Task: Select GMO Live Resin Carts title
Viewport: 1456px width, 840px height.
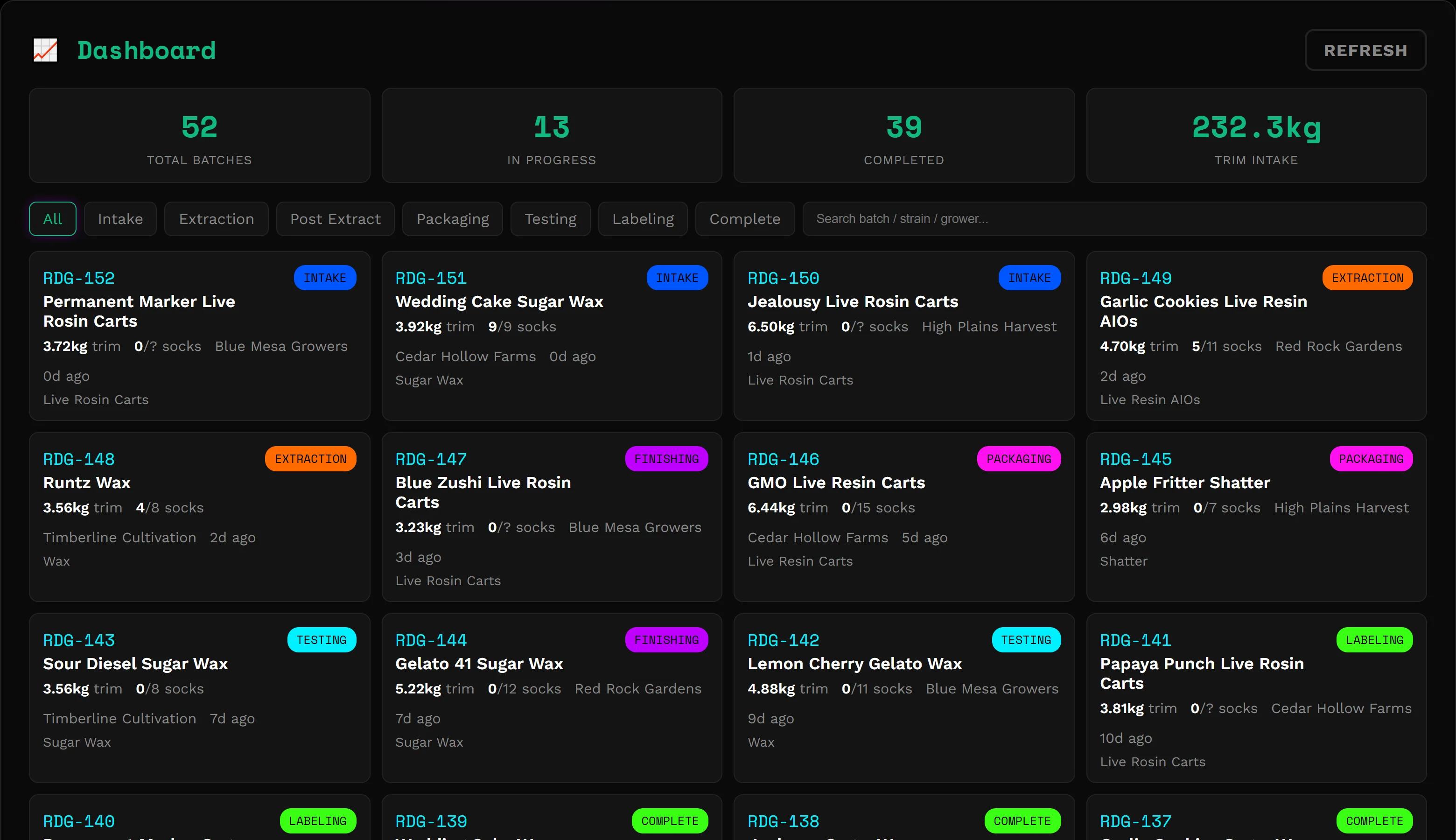Action: coord(836,483)
